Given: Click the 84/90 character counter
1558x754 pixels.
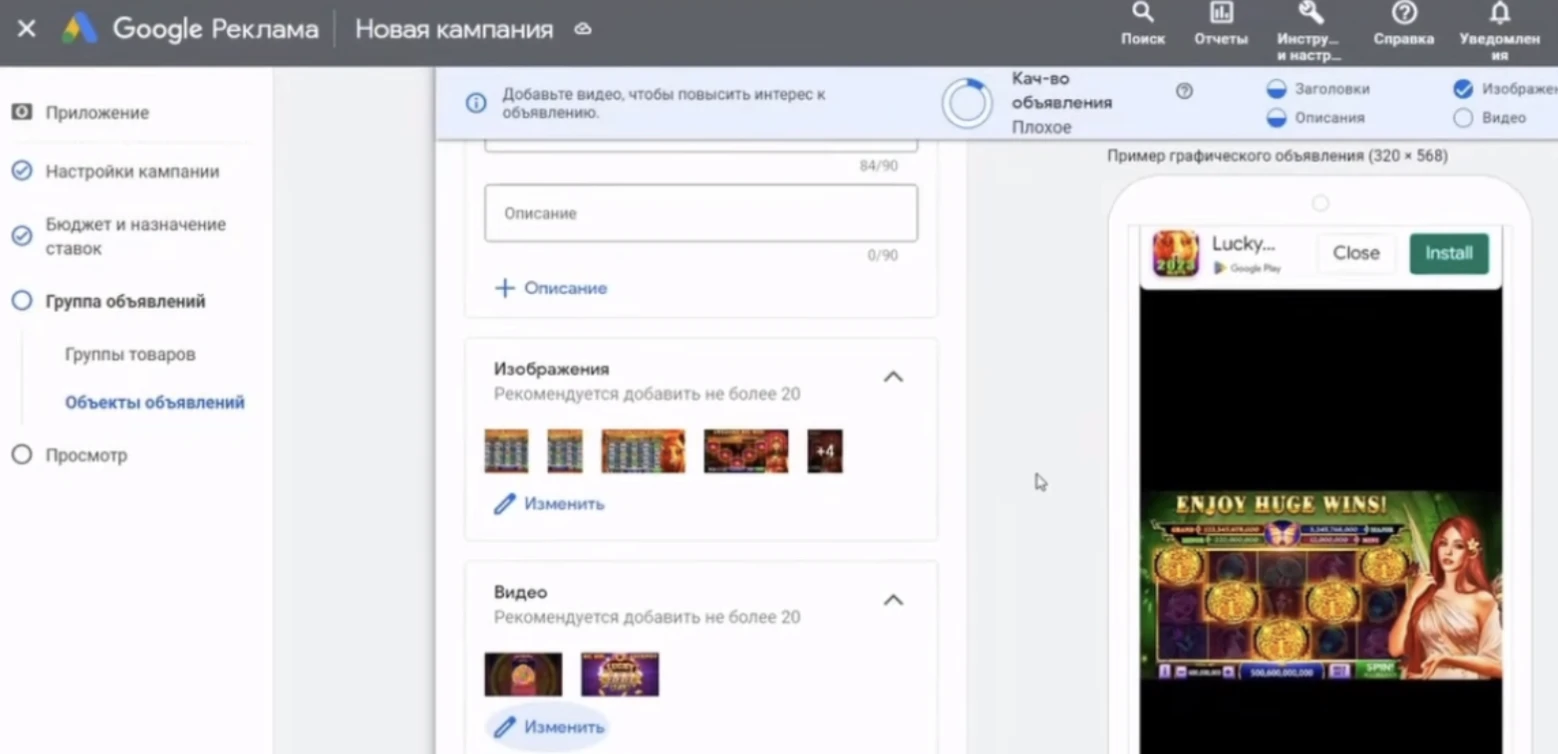Looking at the screenshot, I should (879, 166).
